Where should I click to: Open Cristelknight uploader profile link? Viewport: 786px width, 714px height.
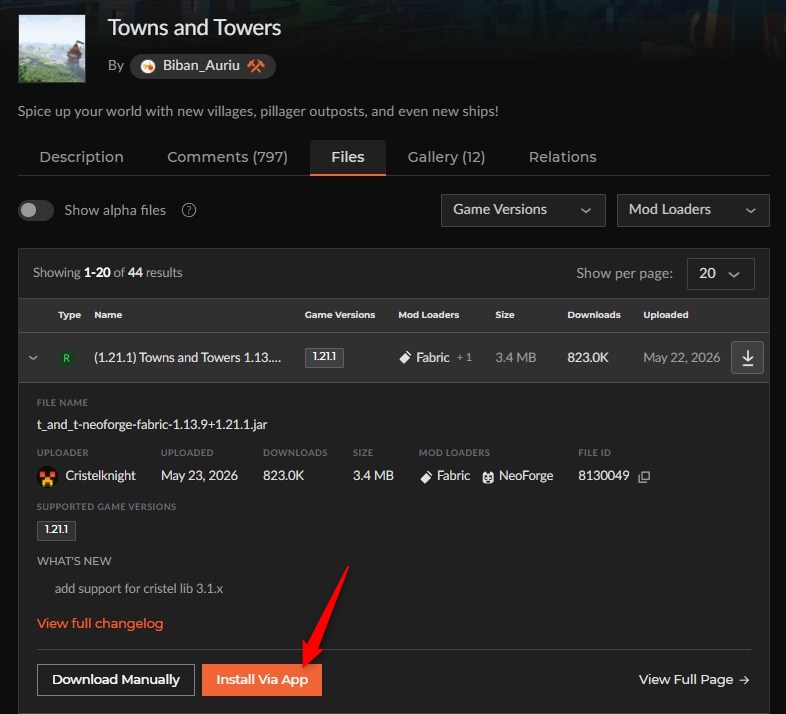[100, 476]
